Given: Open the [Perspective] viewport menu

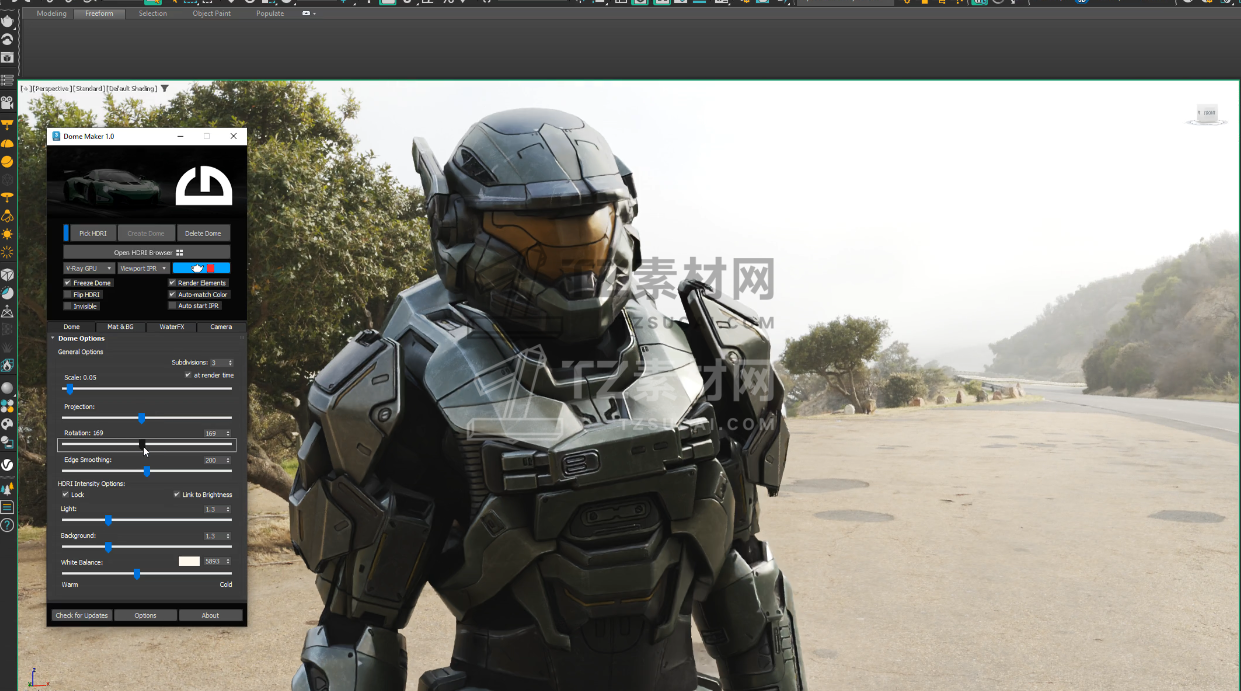Looking at the screenshot, I should click(51, 89).
